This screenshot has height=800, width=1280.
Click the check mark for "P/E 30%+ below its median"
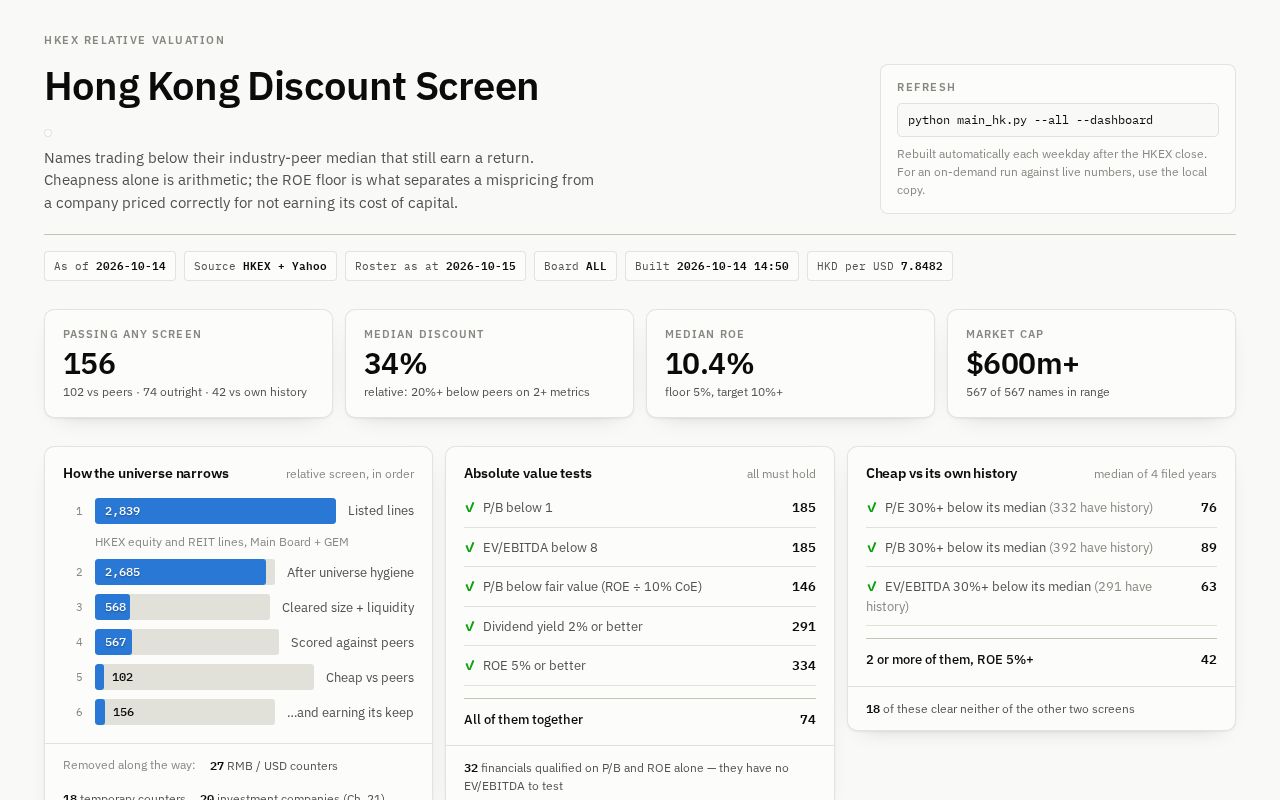pos(871,508)
